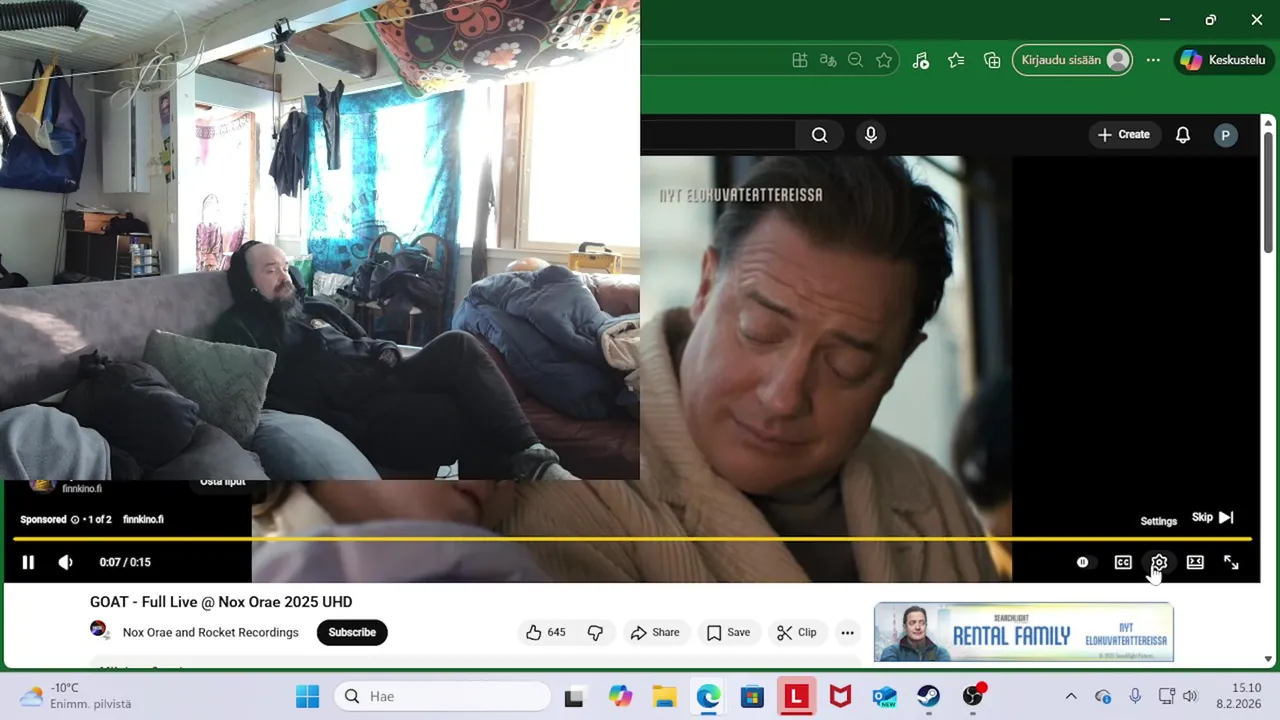Open OBS Studio from the taskbar
Image resolution: width=1280 pixels, height=720 pixels.
(973, 696)
